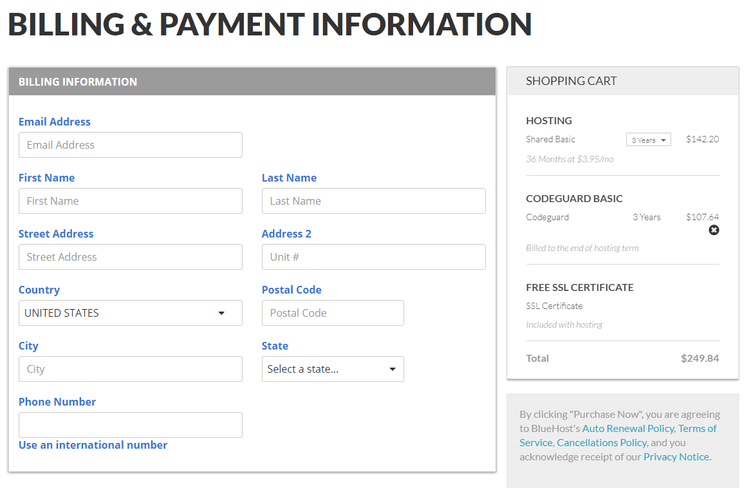Focus the Street Address input
This screenshot has height=488, width=749.
(x=130, y=257)
